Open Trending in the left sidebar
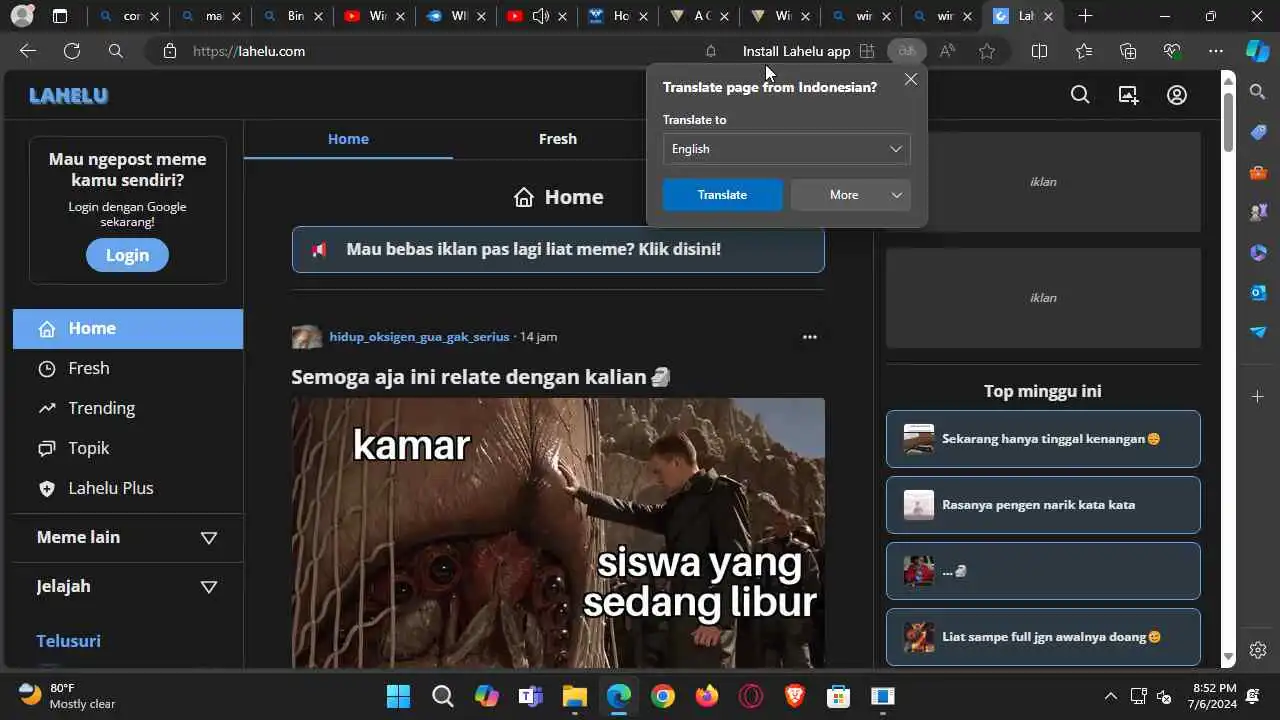 (128, 408)
